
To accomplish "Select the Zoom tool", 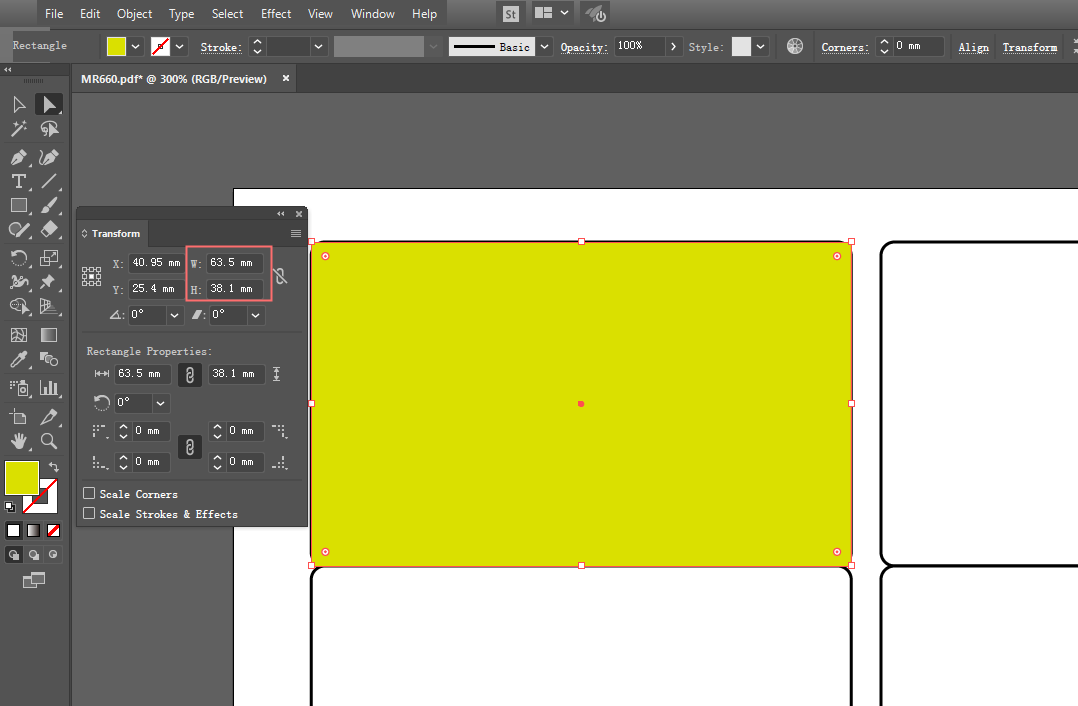I will coord(49,441).
